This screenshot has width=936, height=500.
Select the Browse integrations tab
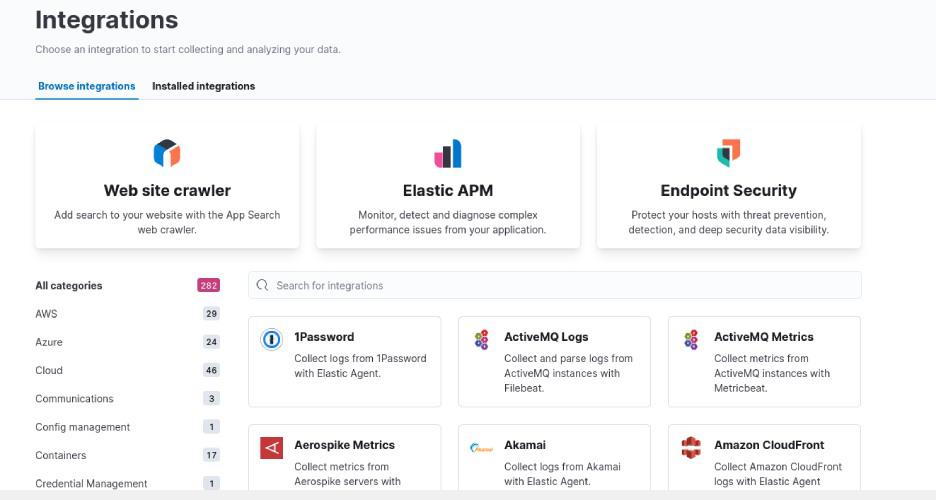pyautogui.click(x=87, y=86)
